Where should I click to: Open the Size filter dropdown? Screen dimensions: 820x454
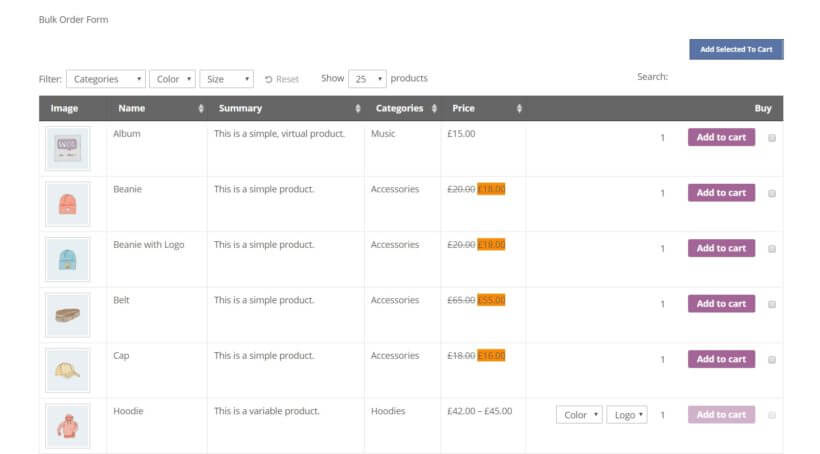[x=226, y=79]
